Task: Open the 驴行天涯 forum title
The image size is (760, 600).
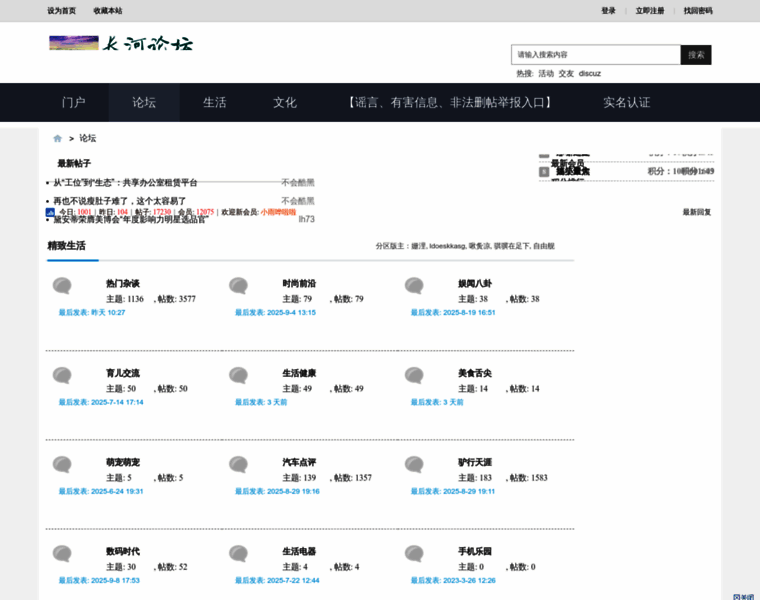Action: 475,462
